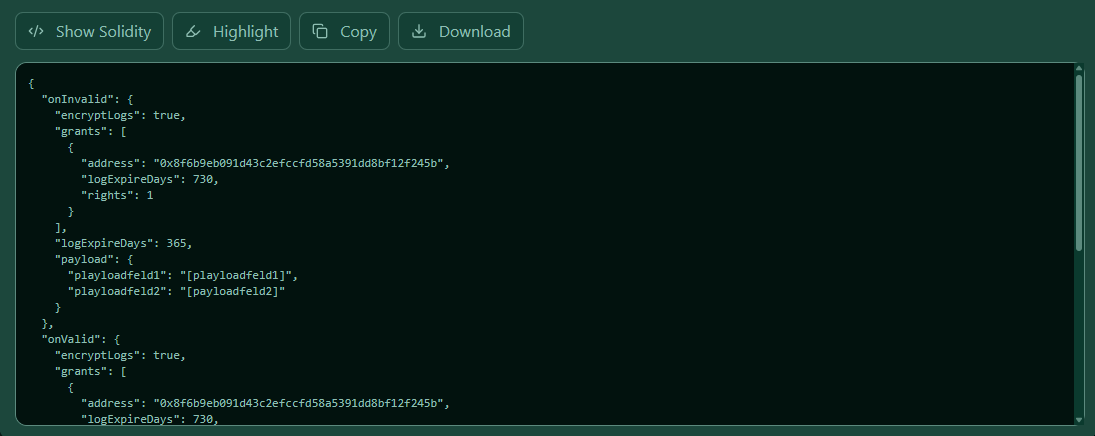The image size is (1095, 436).
Task: Click the scrollbar up arrow
Action: pos(1079,68)
